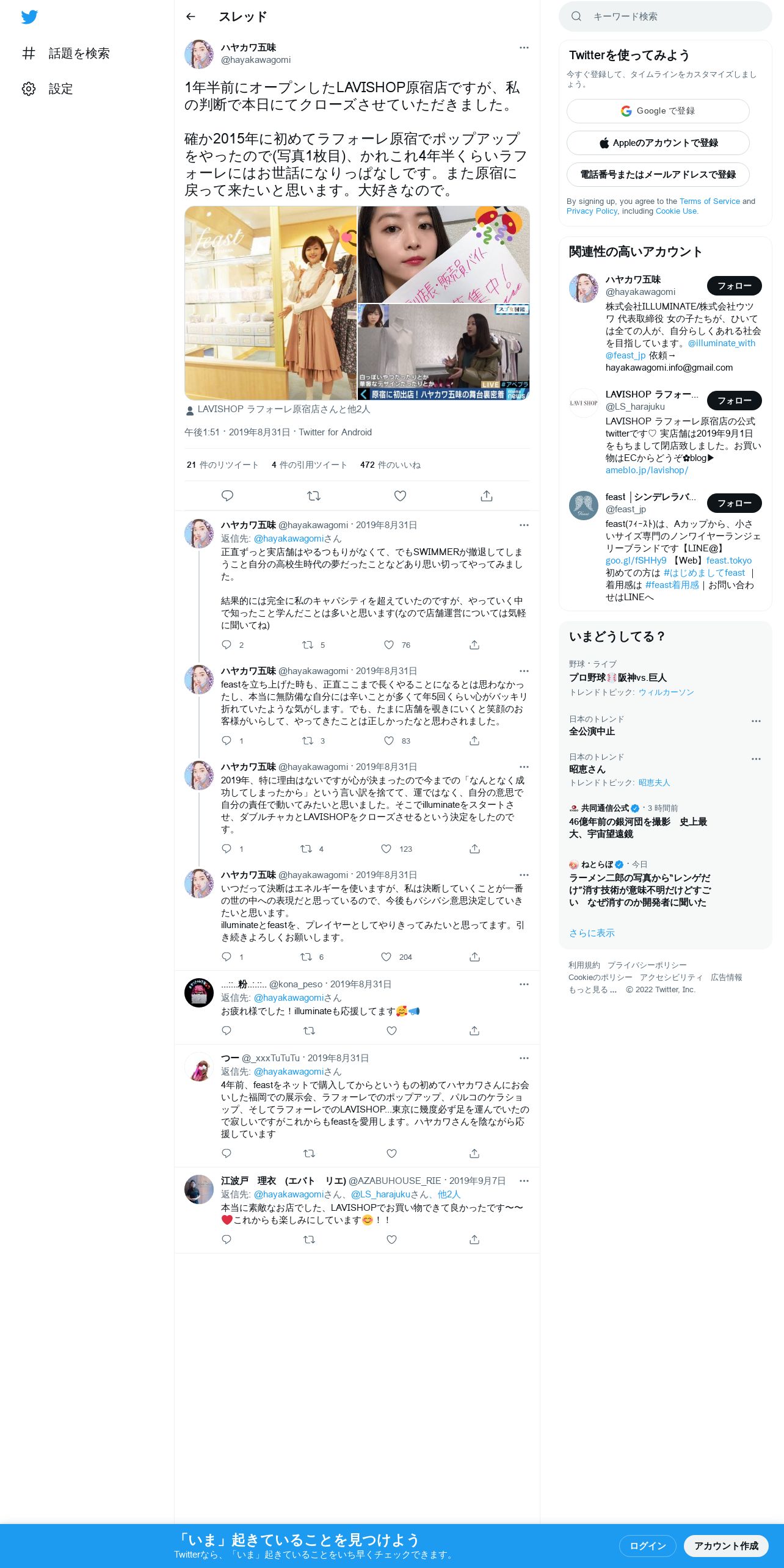The width and height of the screenshot is (784, 1568).
Task: Go back using the thread arrow
Action: pyautogui.click(x=191, y=16)
